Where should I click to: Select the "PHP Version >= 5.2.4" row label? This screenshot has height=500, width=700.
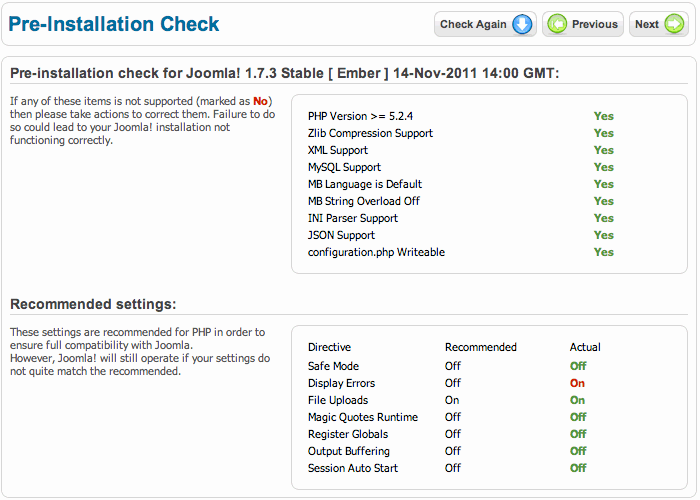coord(360,116)
